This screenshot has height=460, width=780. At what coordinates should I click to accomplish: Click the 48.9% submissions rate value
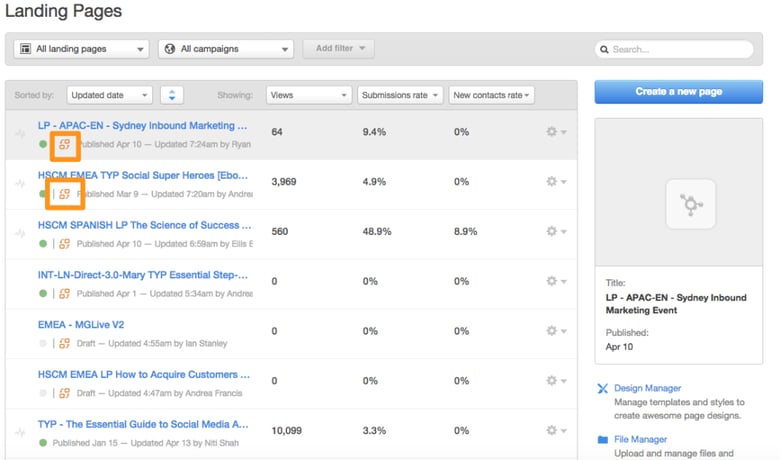377,231
